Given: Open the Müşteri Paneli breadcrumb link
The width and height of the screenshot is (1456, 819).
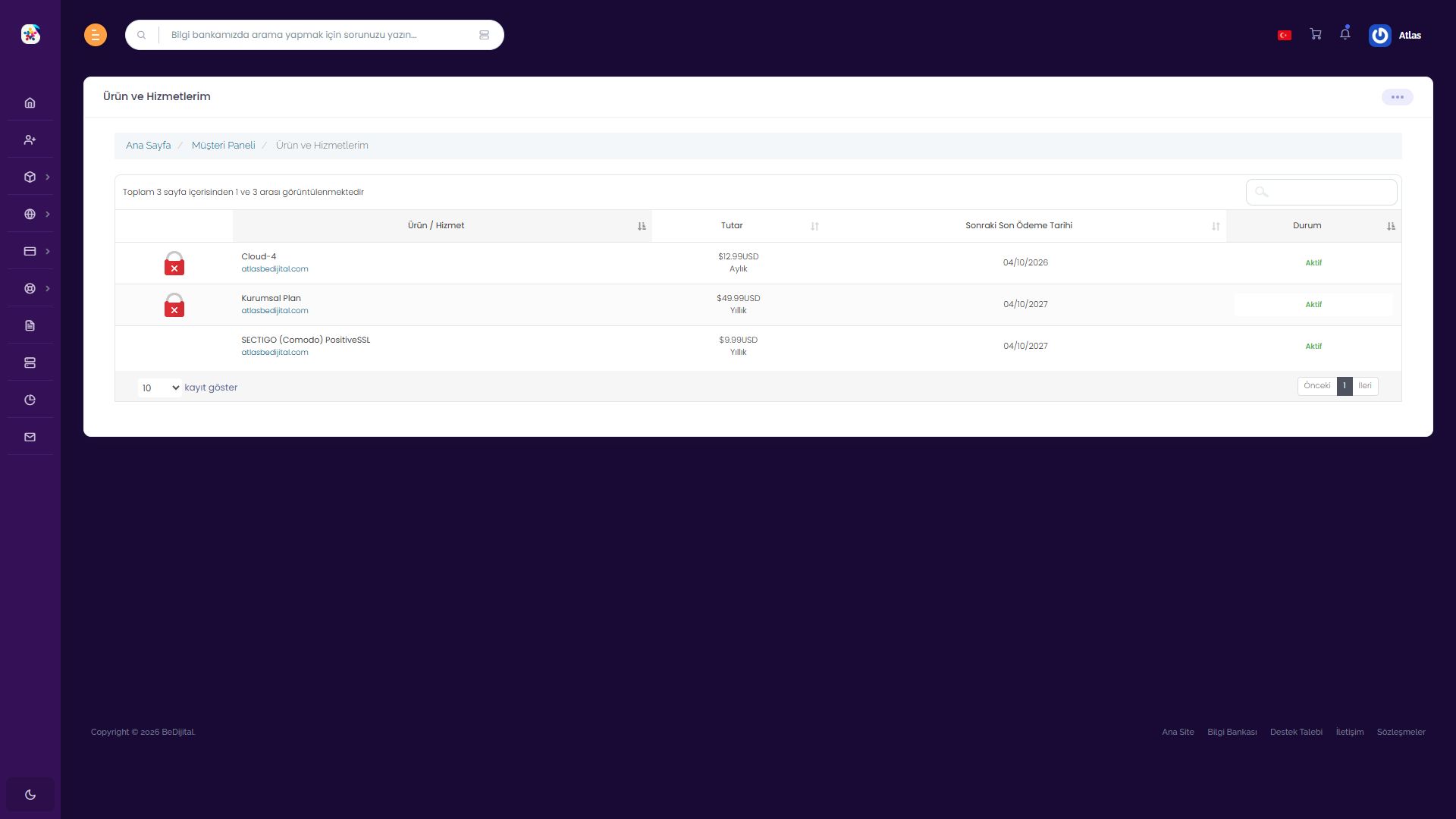Looking at the screenshot, I should pos(223,146).
